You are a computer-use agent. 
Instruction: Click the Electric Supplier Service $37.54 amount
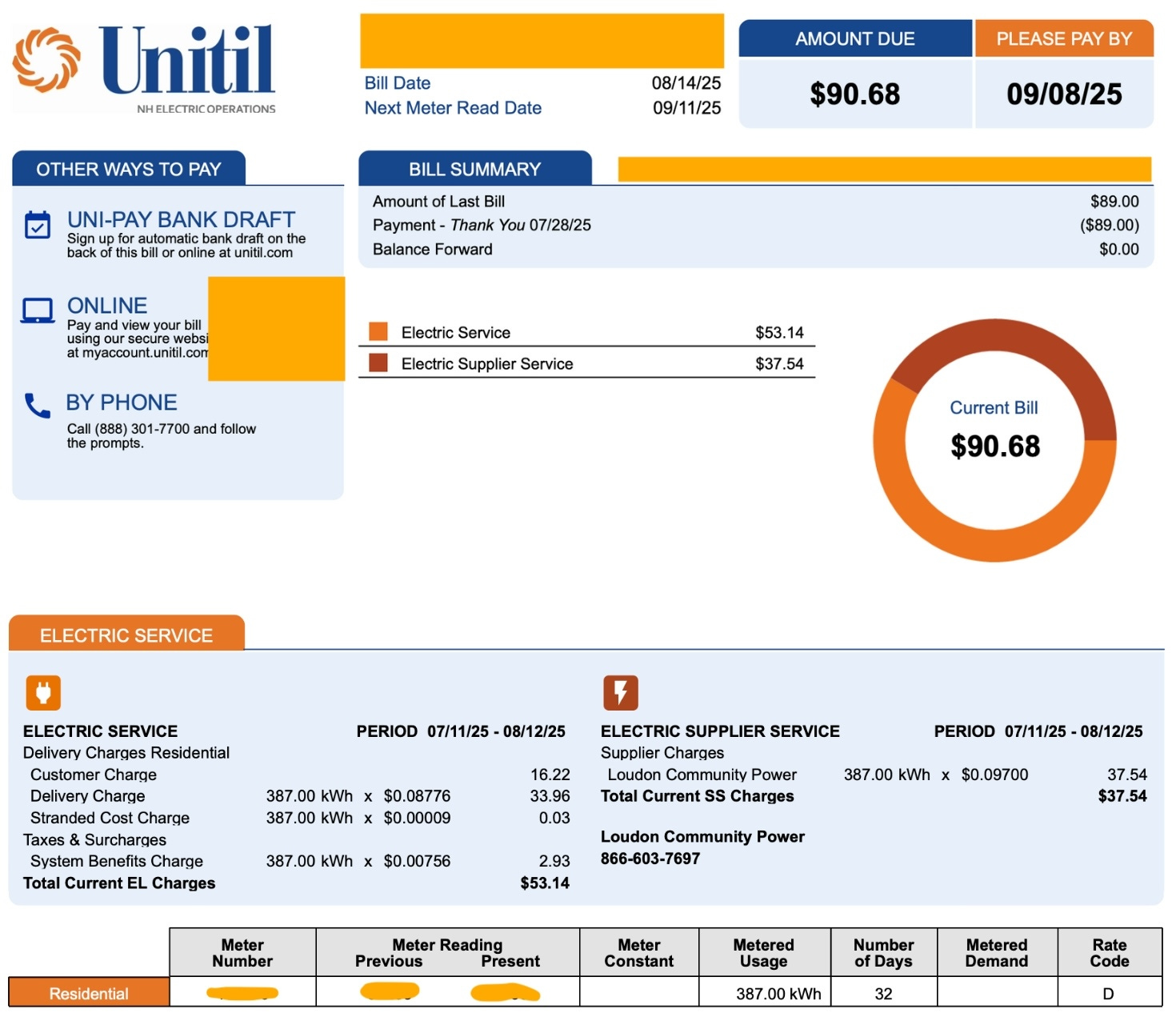click(x=779, y=363)
